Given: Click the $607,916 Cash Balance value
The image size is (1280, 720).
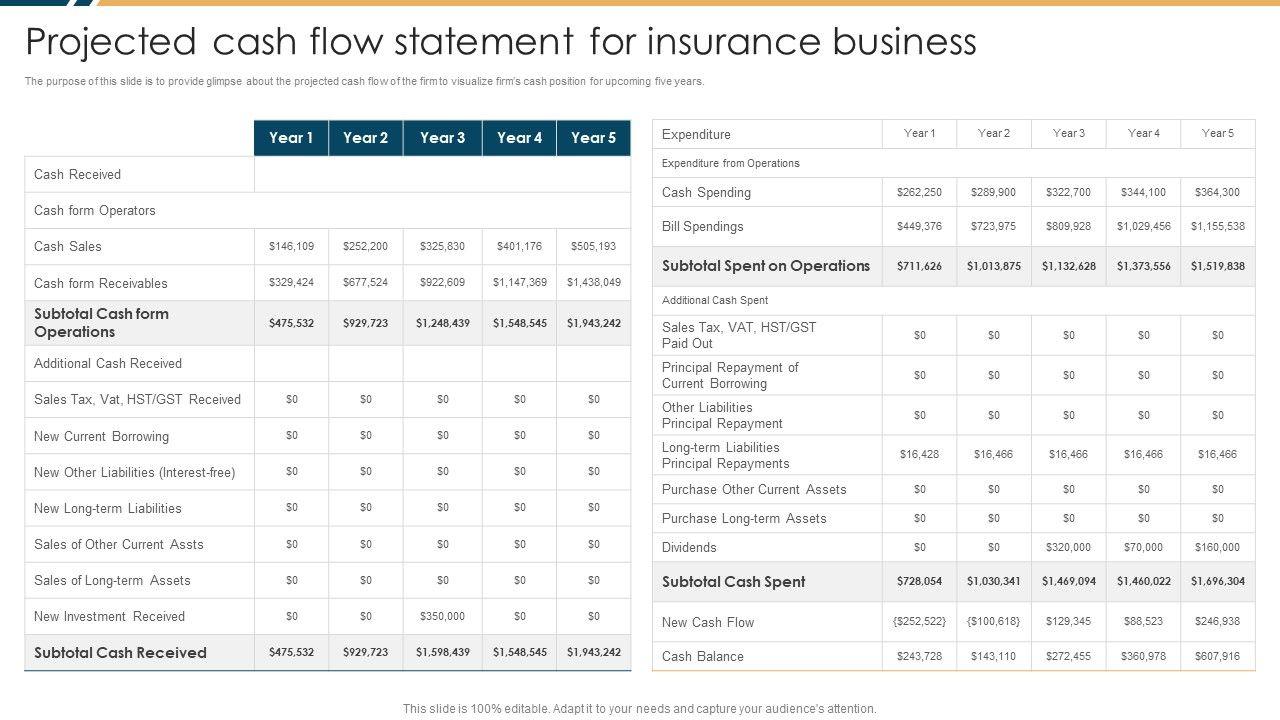Looking at the screenshot, I should [1217, 656].
